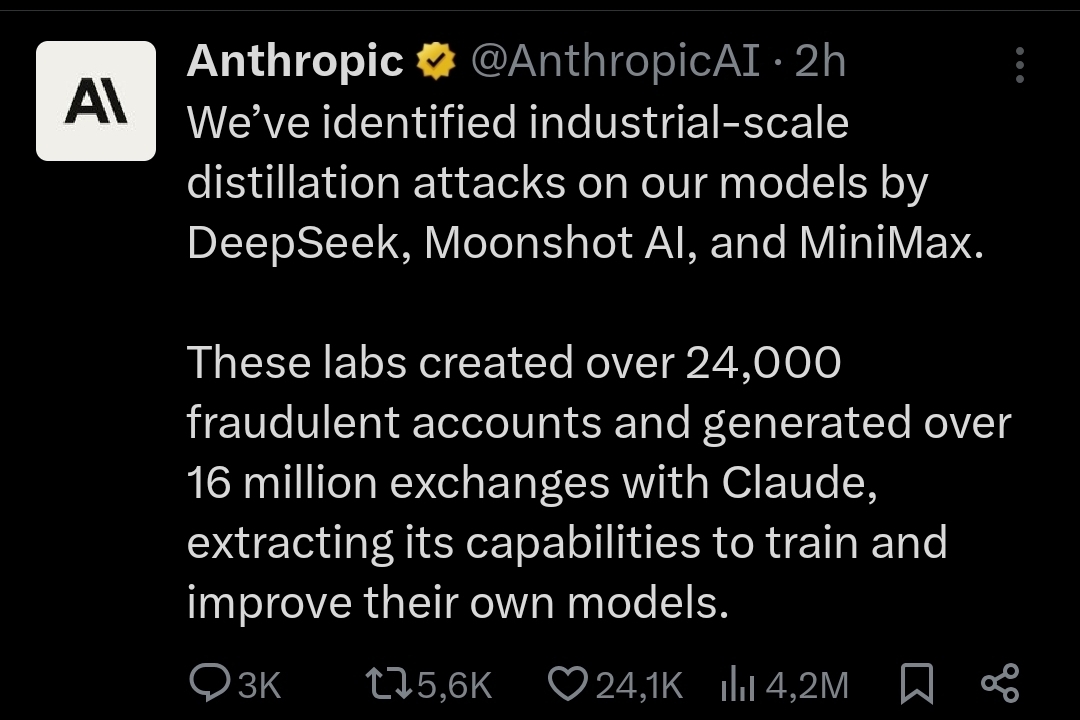Viewport: 1080px width, 720px height.
Task: Click the 3K reply count
Action: click(x=259, y=685)
